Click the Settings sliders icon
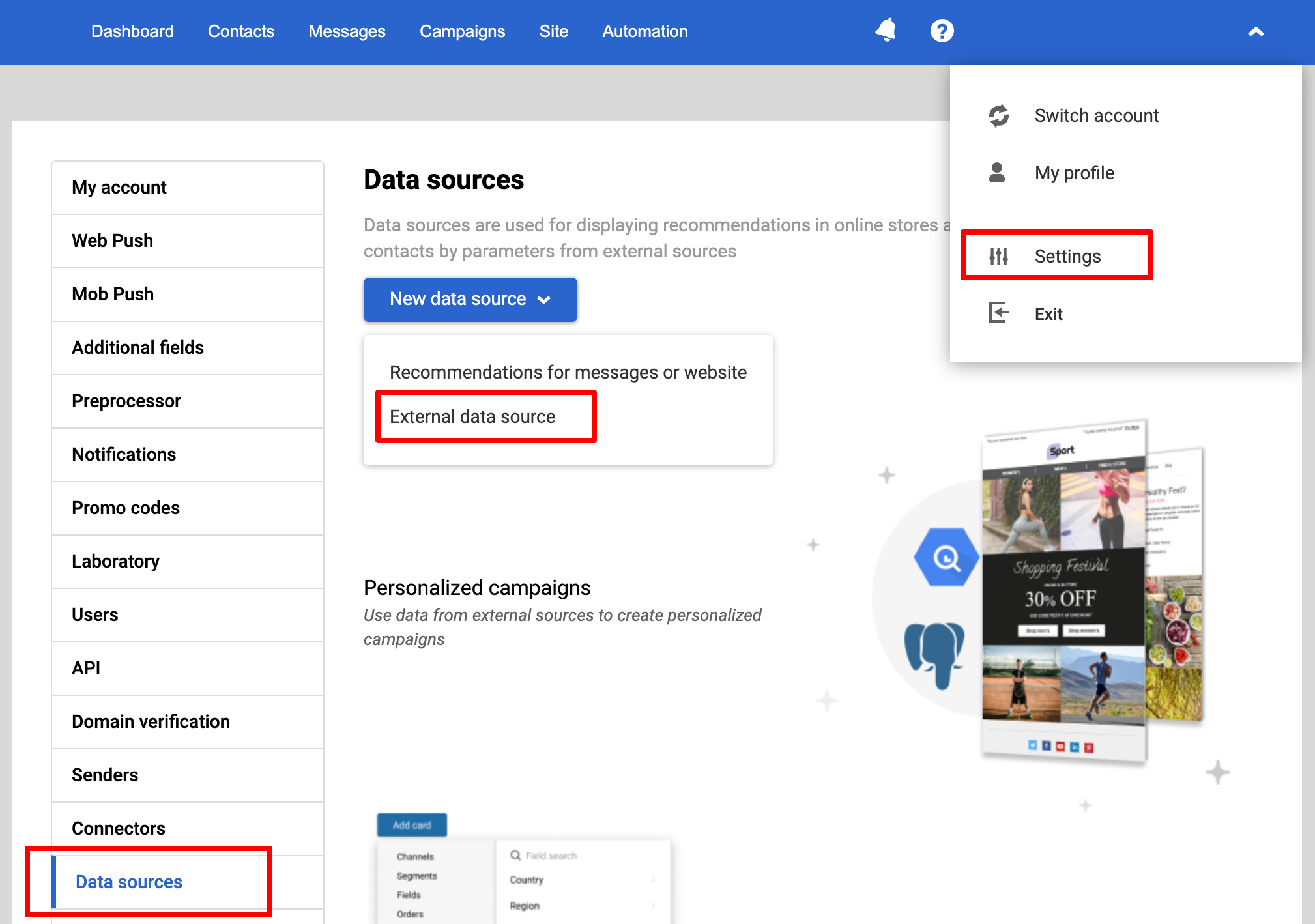Screen dimensions: 1315x924 [998, 256]
